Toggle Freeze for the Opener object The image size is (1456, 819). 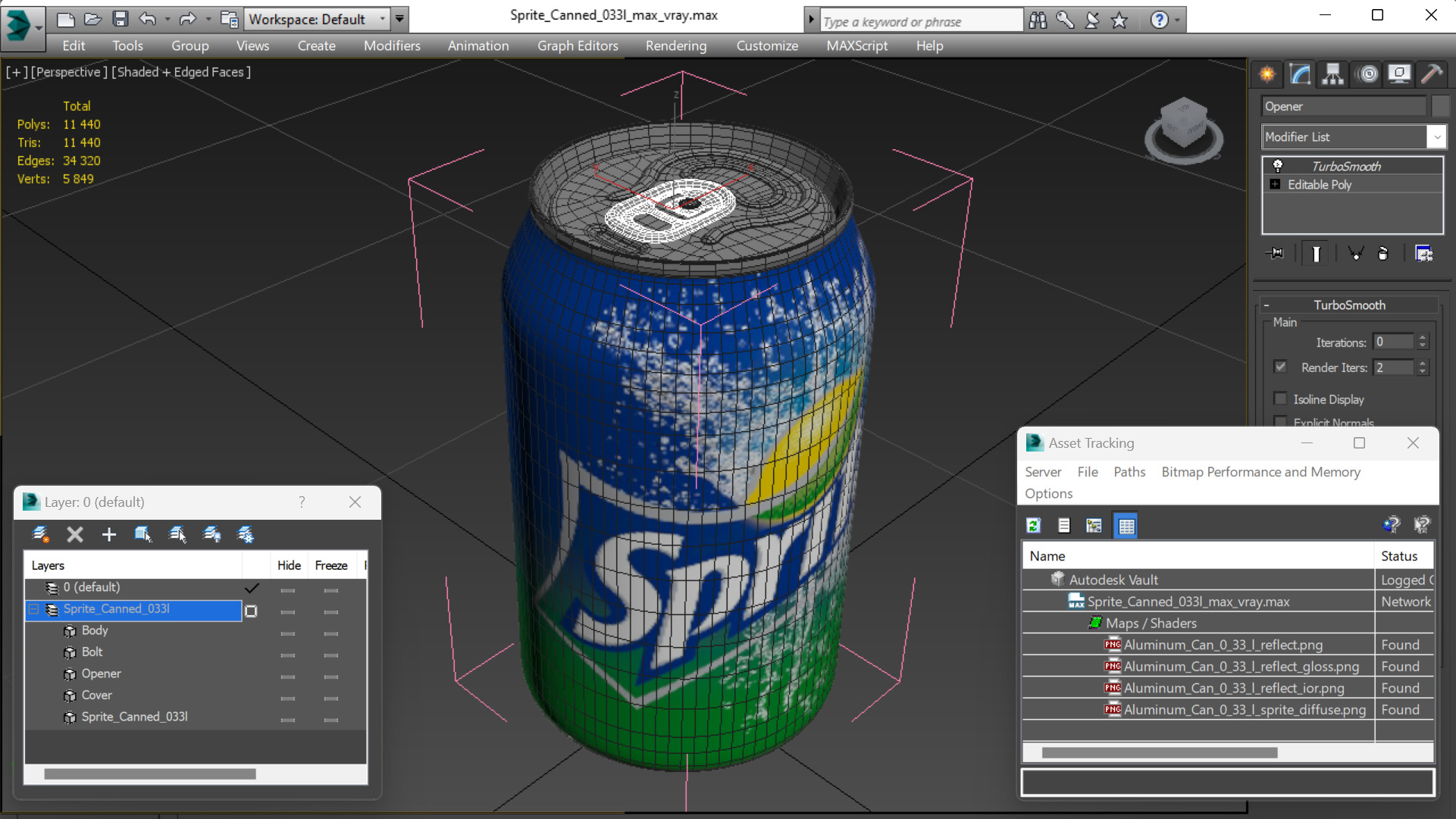[331, 676]
